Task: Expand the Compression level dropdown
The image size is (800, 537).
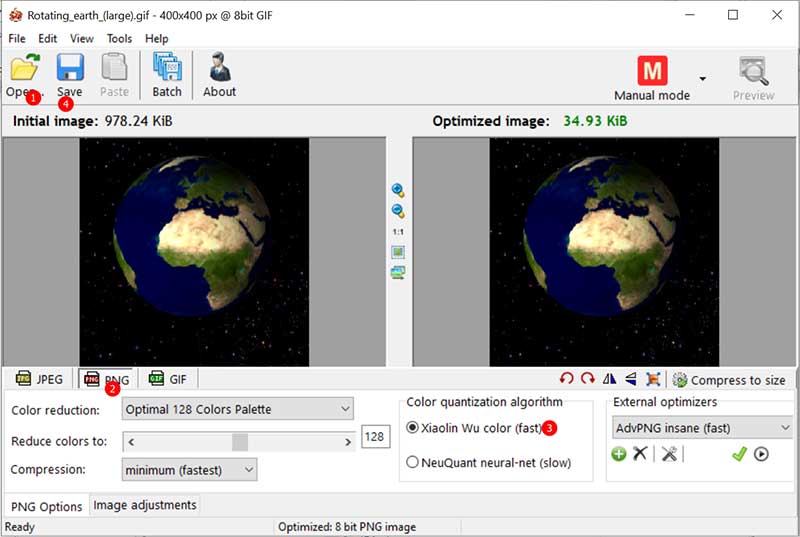Action: point(189,470)
